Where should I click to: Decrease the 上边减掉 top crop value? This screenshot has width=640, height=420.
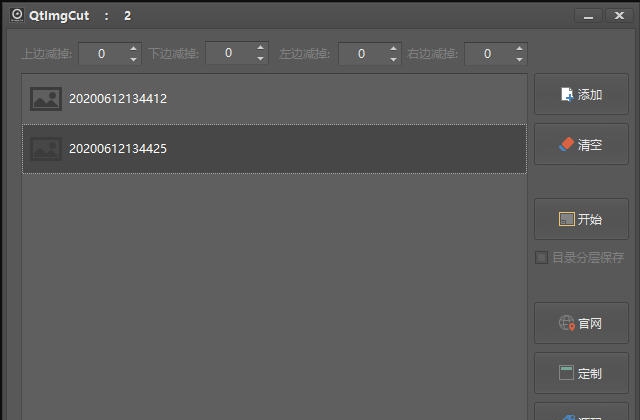click(x=133, y=59)
